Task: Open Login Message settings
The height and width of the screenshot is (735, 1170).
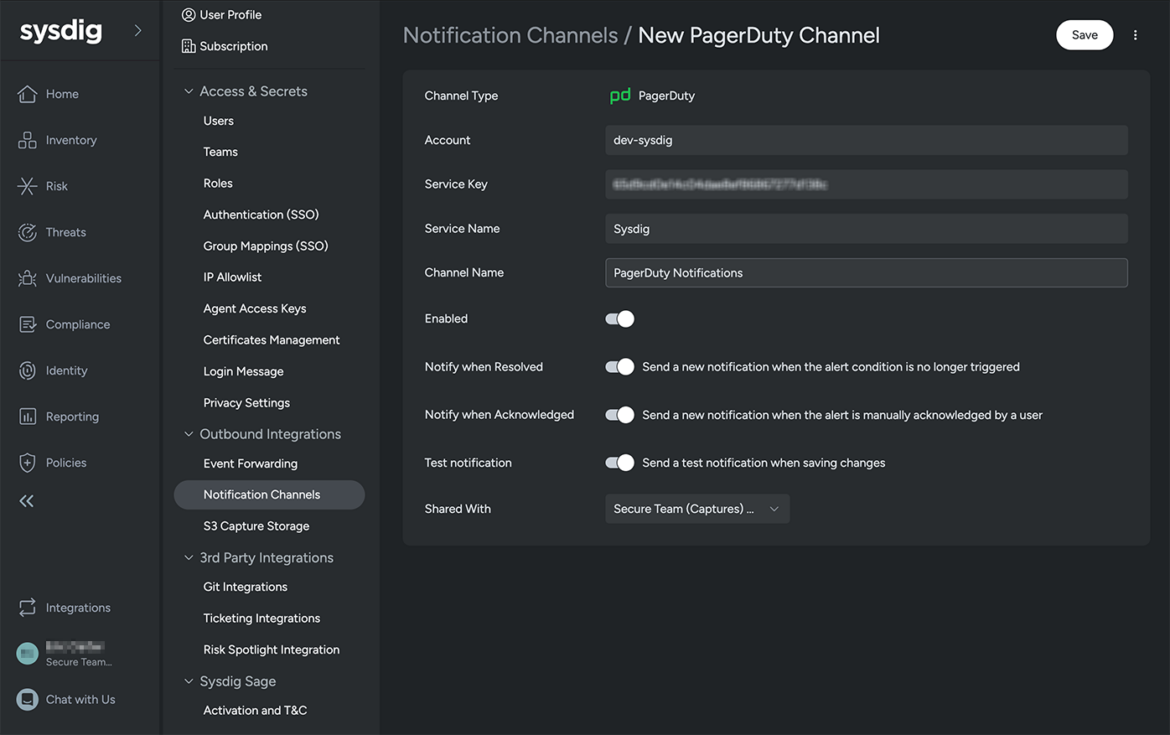Action: pos(243,371)
